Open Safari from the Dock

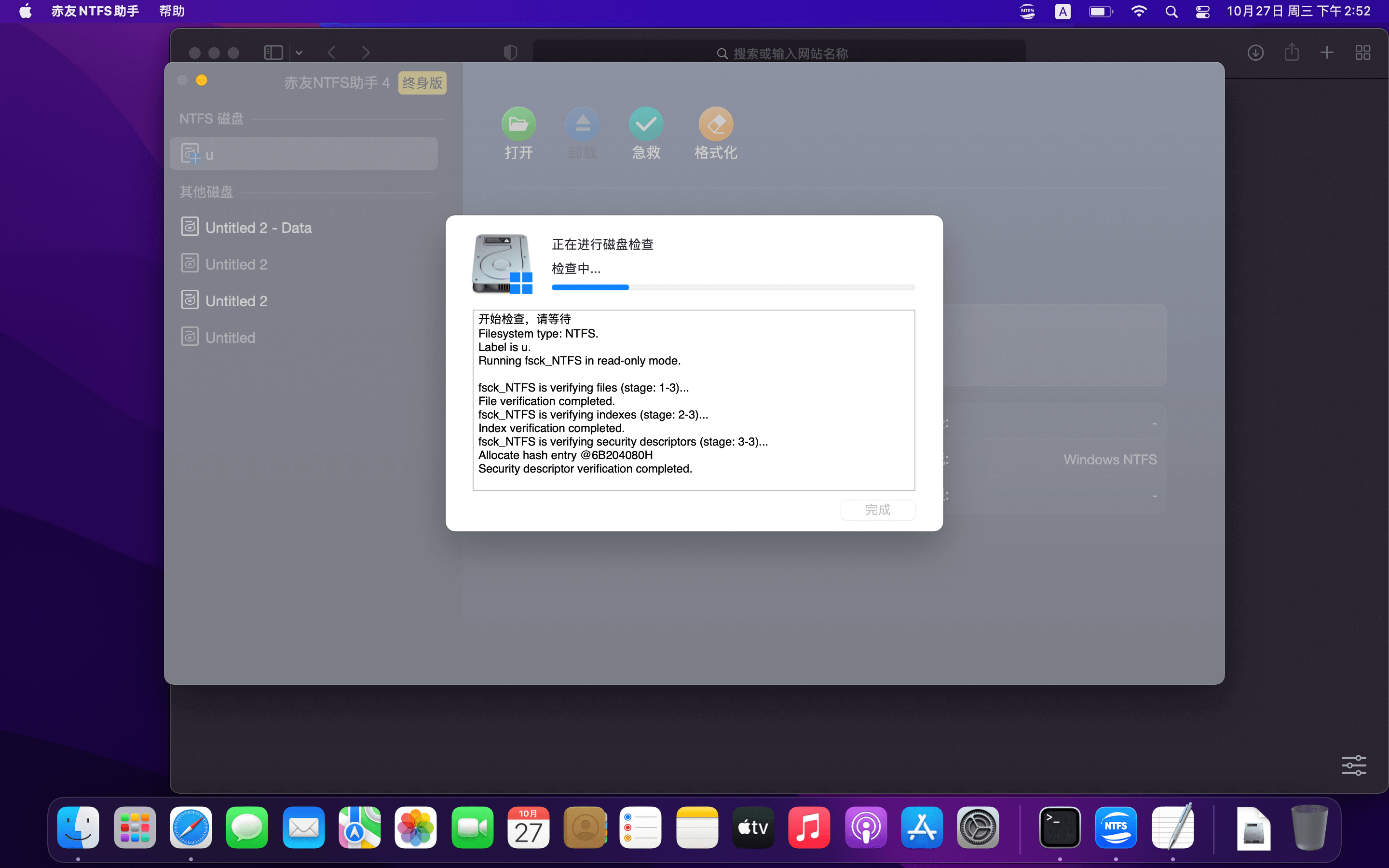pyautogui.click(x=191, y=827)
